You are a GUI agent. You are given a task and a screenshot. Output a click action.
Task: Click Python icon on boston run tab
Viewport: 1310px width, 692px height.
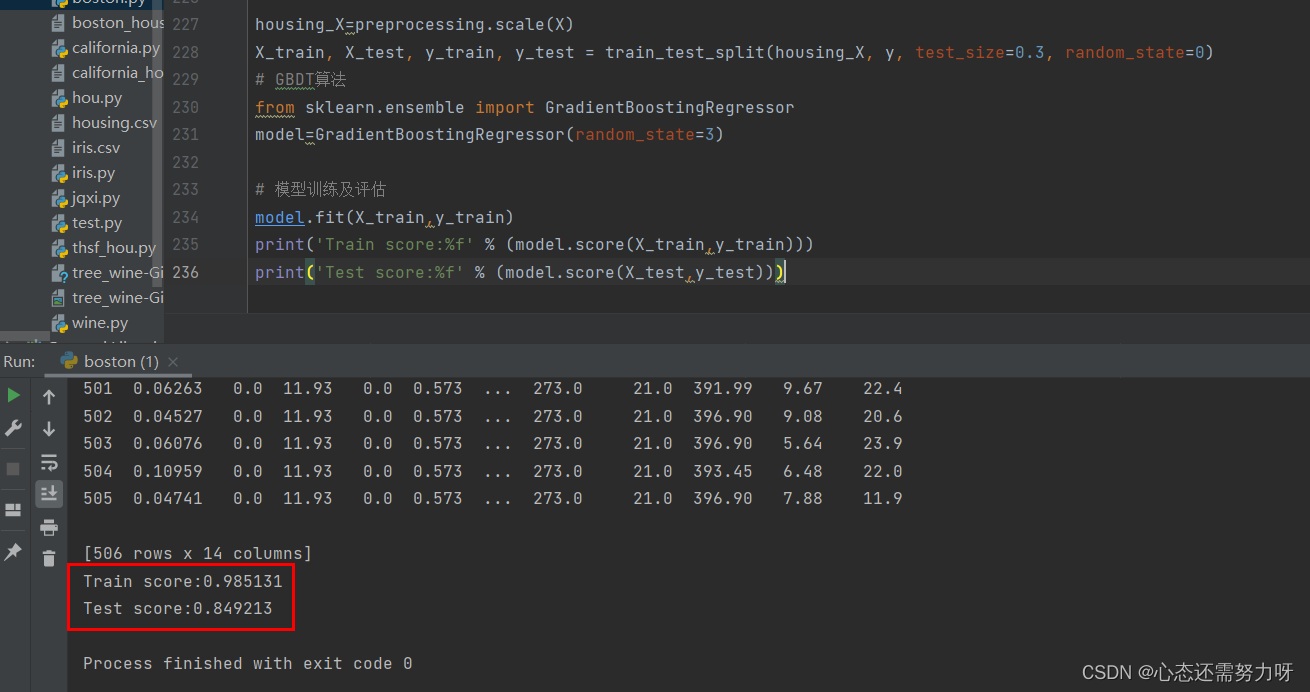point(69,361)
